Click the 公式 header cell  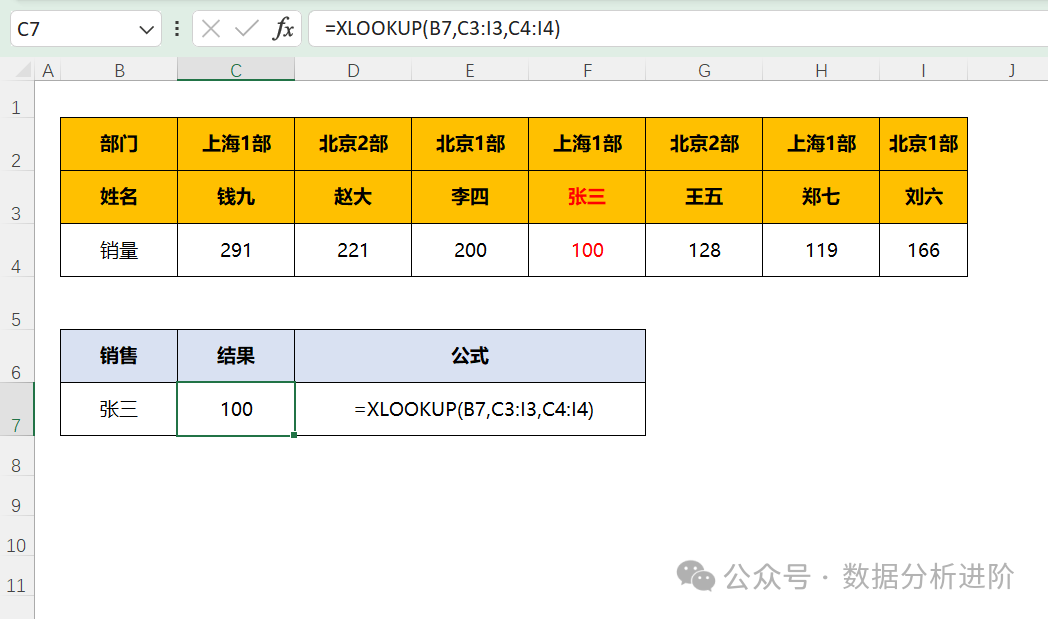coord(470,356)
